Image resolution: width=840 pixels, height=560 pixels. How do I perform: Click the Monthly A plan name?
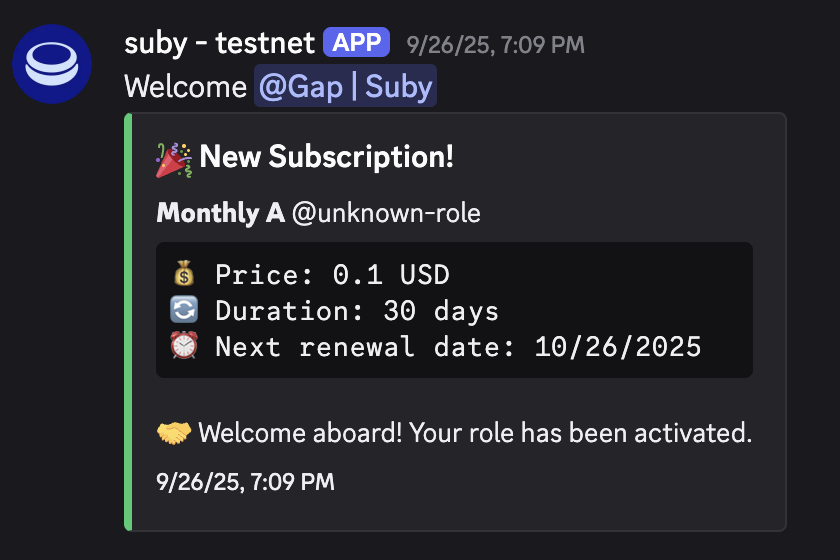pyautogui.click(x=220, y=213)
